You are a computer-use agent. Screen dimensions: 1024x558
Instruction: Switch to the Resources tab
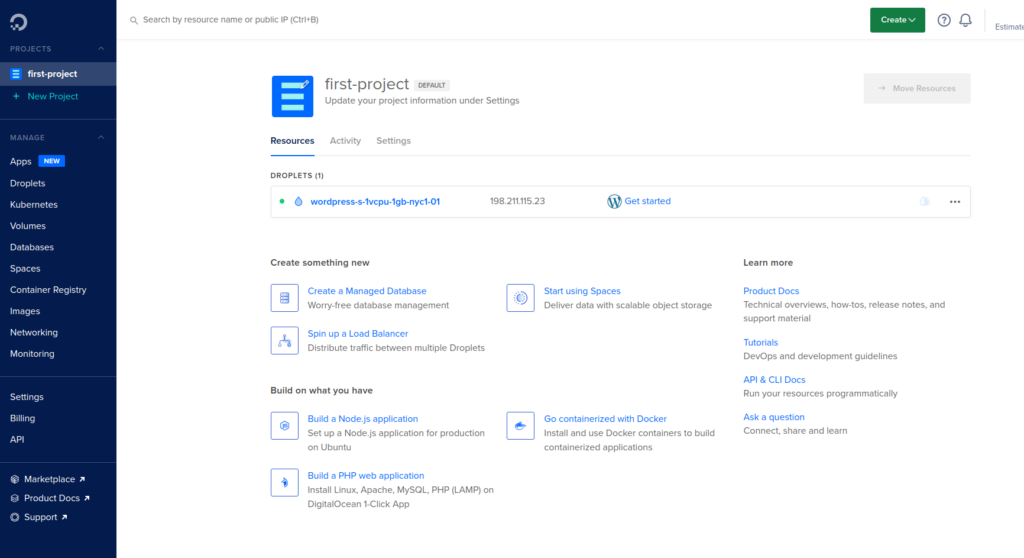[292, 141]
